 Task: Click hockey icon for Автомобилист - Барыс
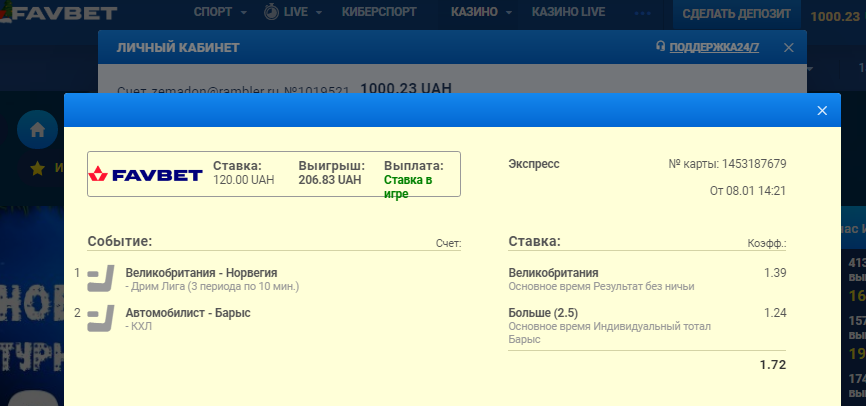click(101, 319)
